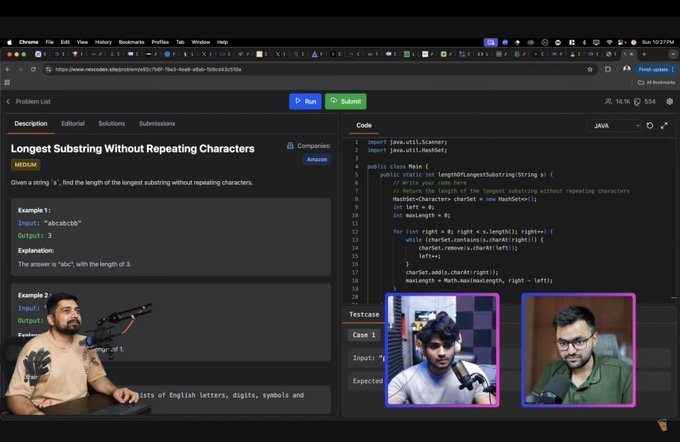This screenshot has width=680, height=442.
Task: Click the purple triangle tab icon
Action: 314,54
